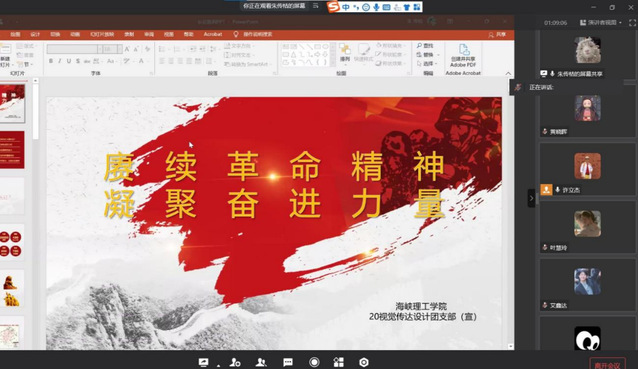Click the 共享 share button in PowerPoint

(497, 35)
